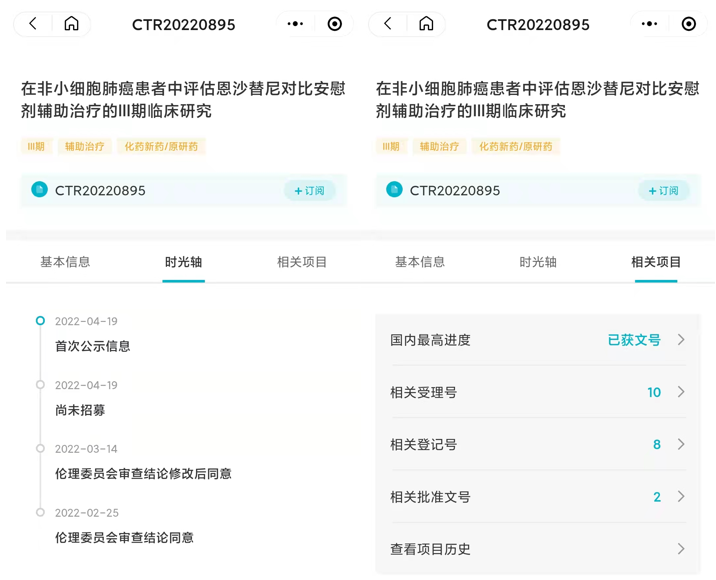Open 相关项目 tab in left panel
The height and width of the screenshot is (580, 716).
pos(302,262)
